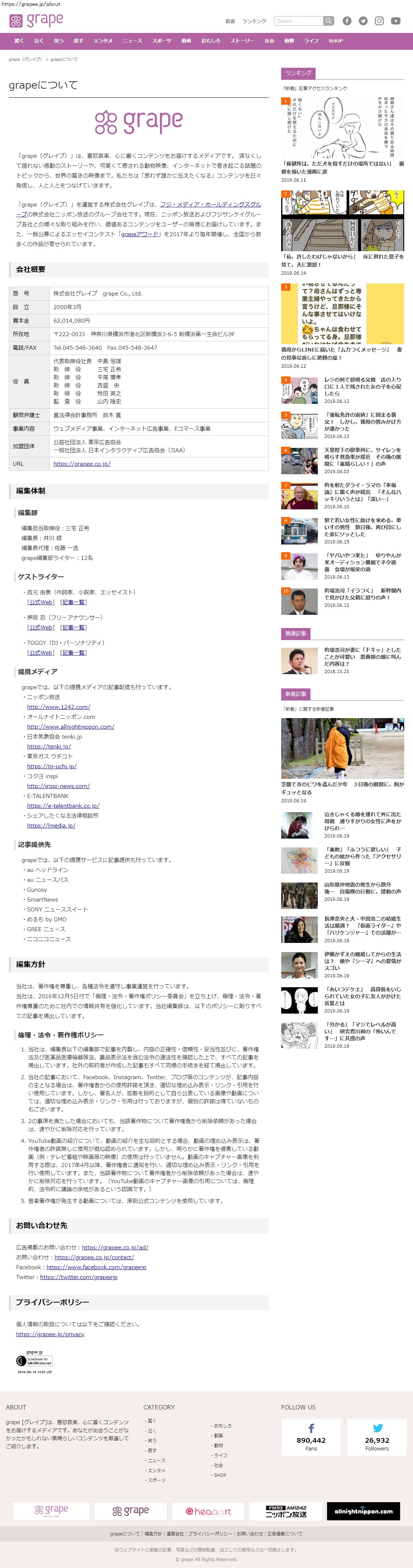
Task: Open ranking 2 comic thumbnail
Action: tap(342, 221)
